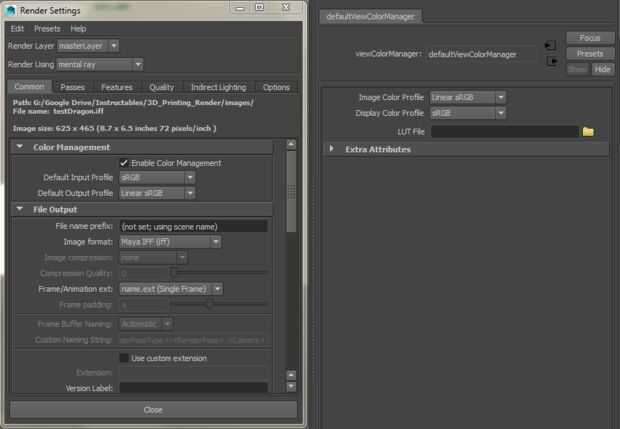The image size is (620, 429).
Task: Click the viewColorManager name field
Action: point(482,54)
